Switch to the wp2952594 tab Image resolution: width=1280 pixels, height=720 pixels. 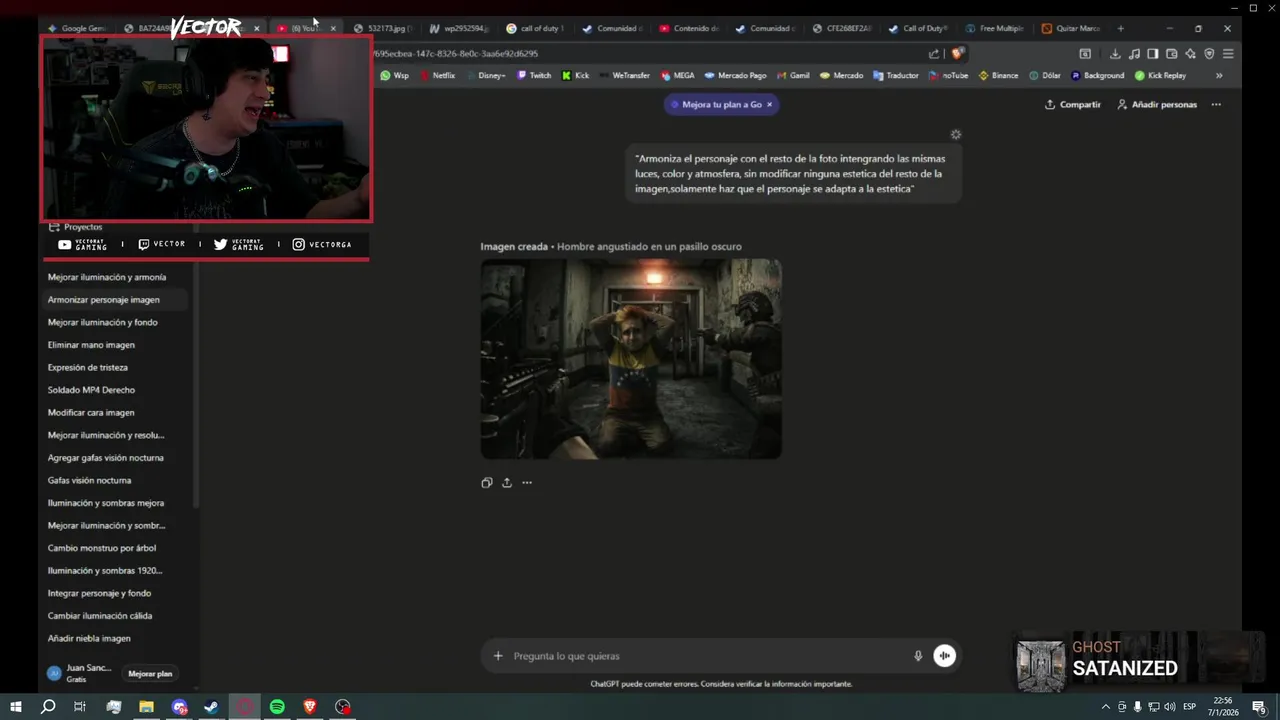click(x=459, y=28)
